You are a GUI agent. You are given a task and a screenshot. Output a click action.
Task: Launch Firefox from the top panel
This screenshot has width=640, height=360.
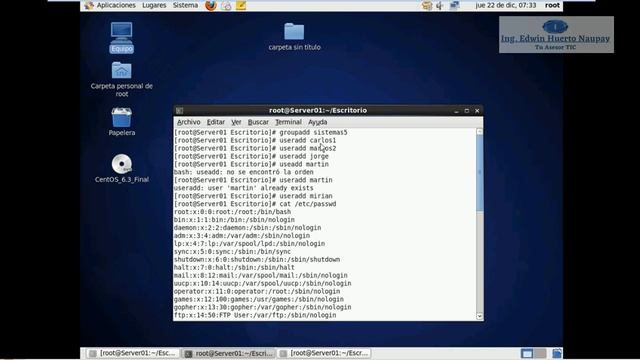click(x=211, y=5)
